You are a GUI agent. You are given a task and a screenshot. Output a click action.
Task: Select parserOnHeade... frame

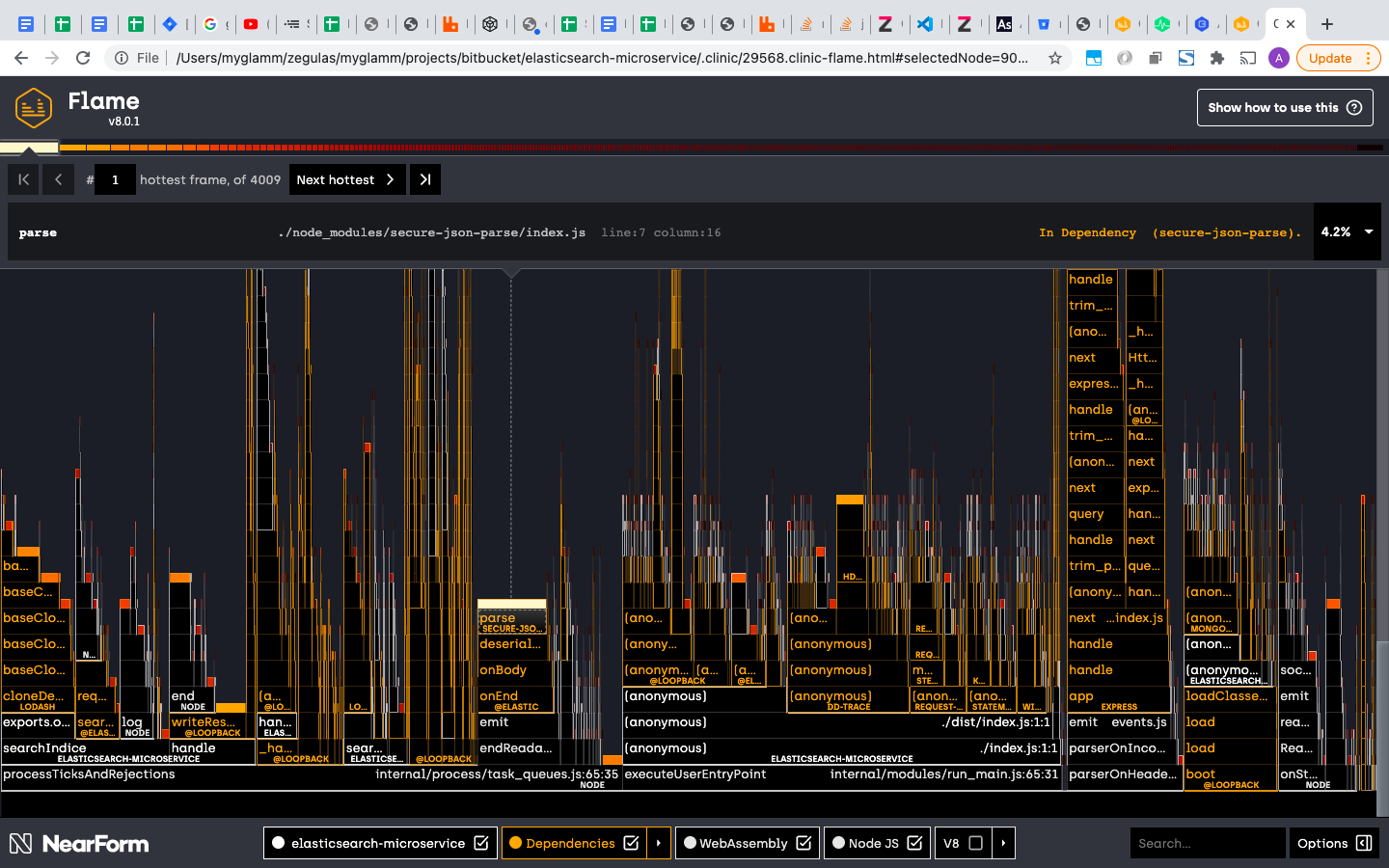(x=1124, y=774)
